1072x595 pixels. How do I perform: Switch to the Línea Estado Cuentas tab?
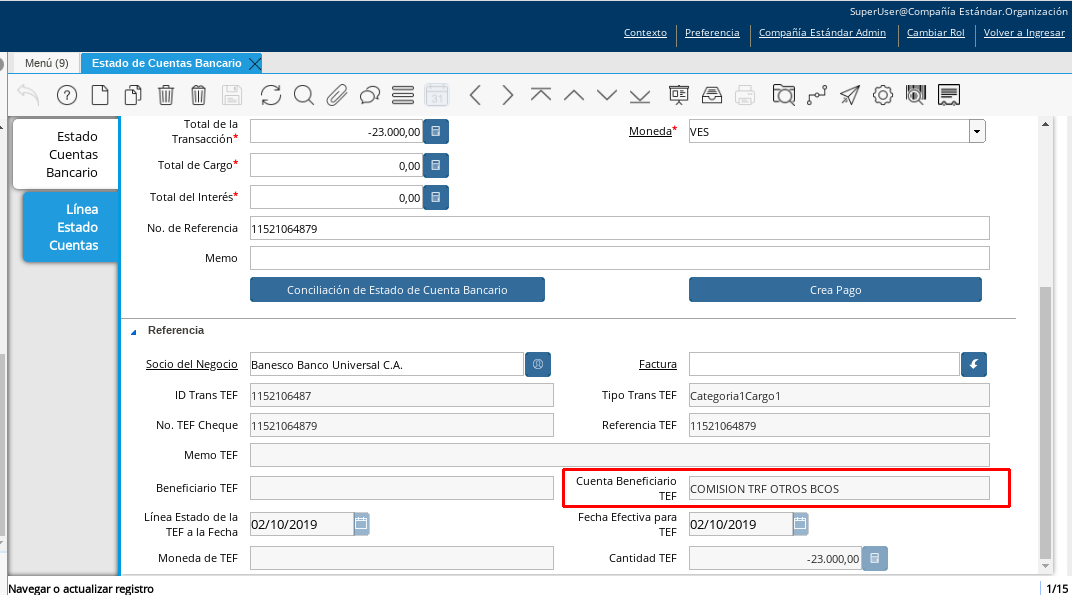tap(72, 227)
